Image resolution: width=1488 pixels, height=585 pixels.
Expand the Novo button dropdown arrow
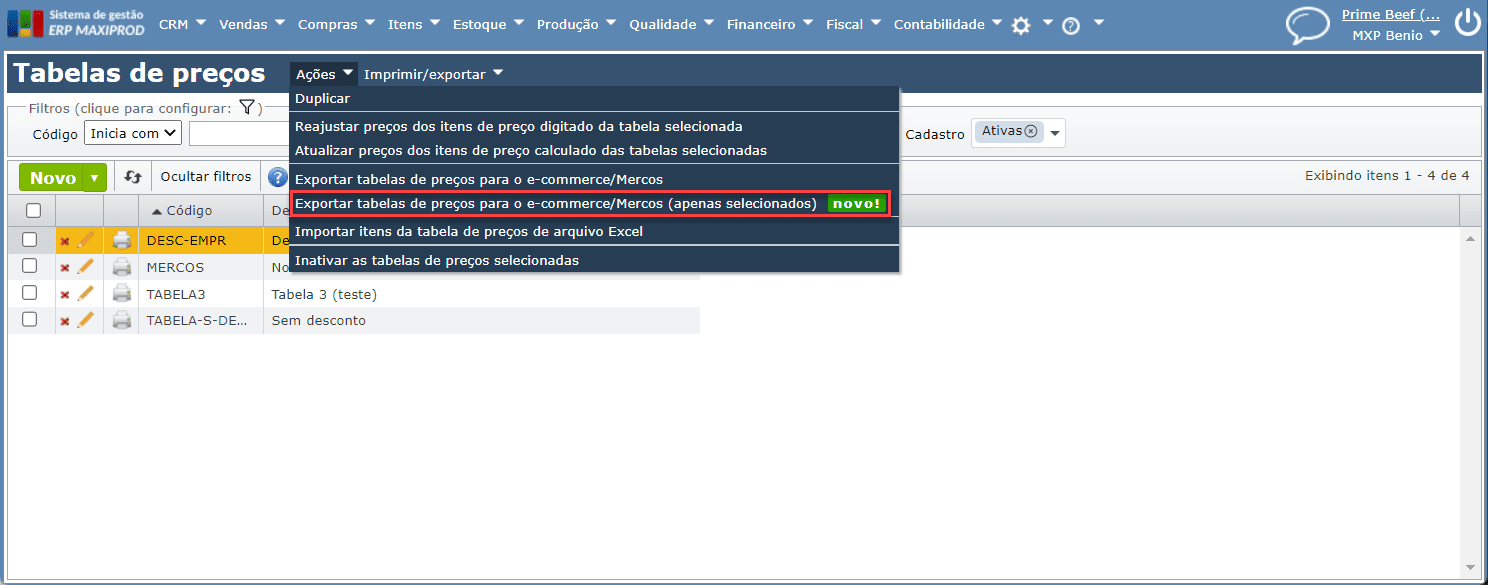pos(94,178)
